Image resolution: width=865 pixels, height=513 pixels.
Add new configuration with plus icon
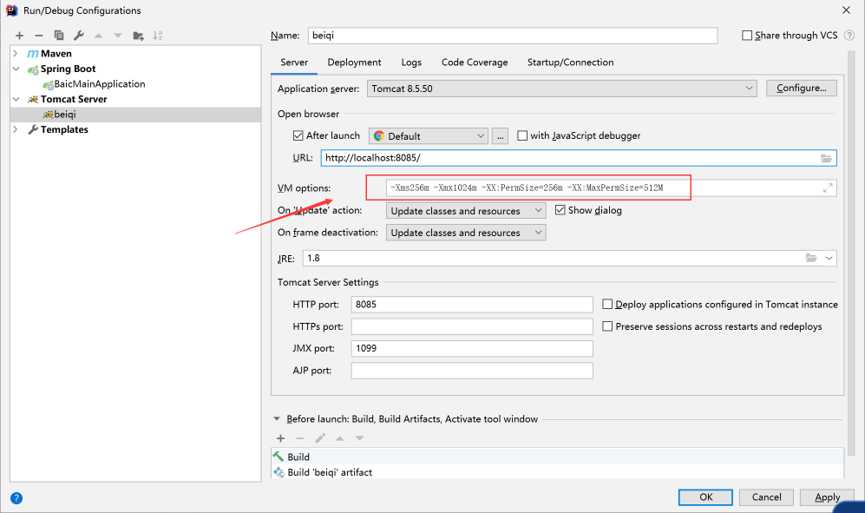[x=20, y=36]
